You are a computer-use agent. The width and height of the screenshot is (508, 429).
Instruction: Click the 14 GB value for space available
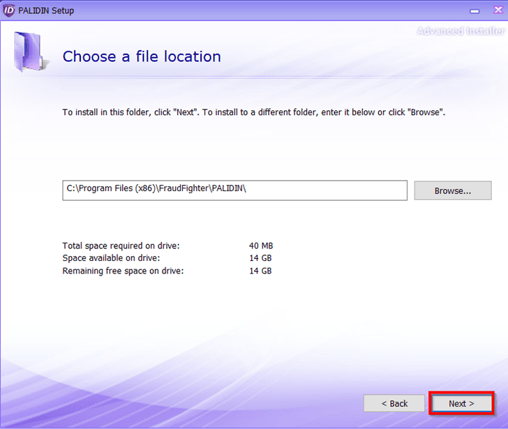point(260,258)
